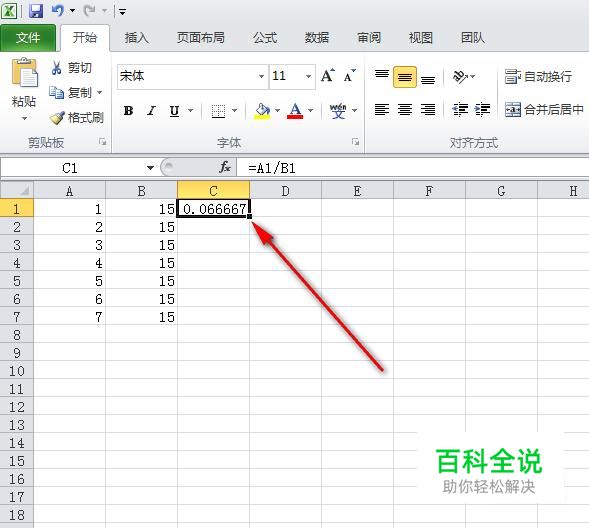Expand the underline style dropdown arrow

tap(190, 111)
